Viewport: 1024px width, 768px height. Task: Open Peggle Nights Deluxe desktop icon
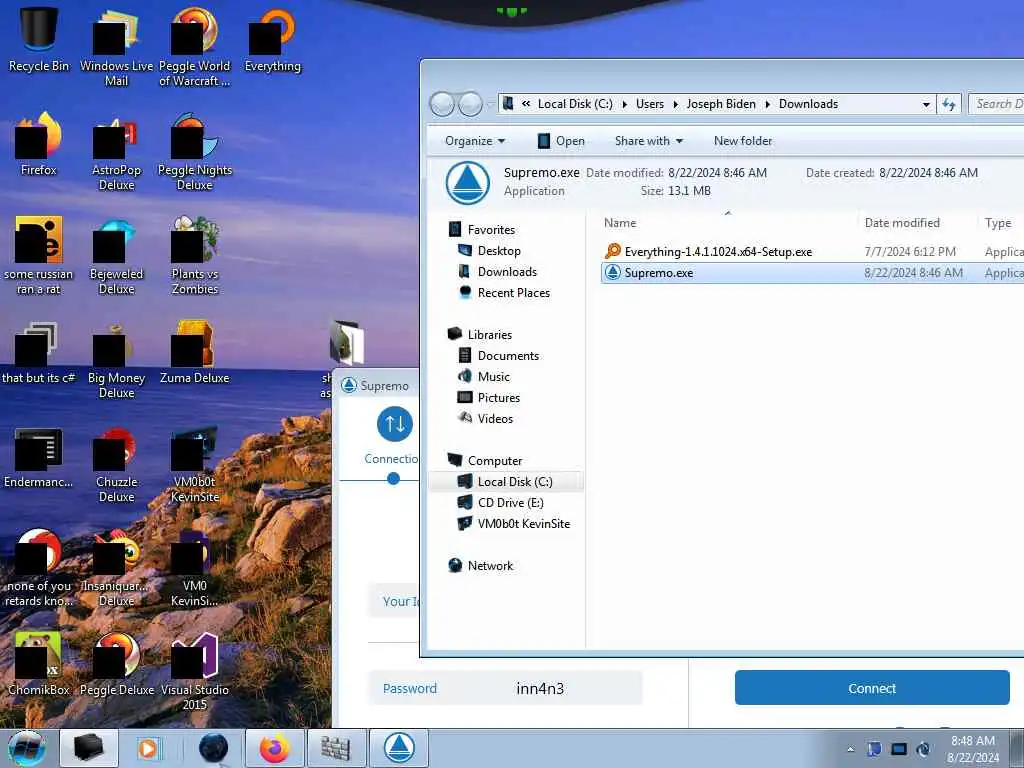[x=194, y=152]
